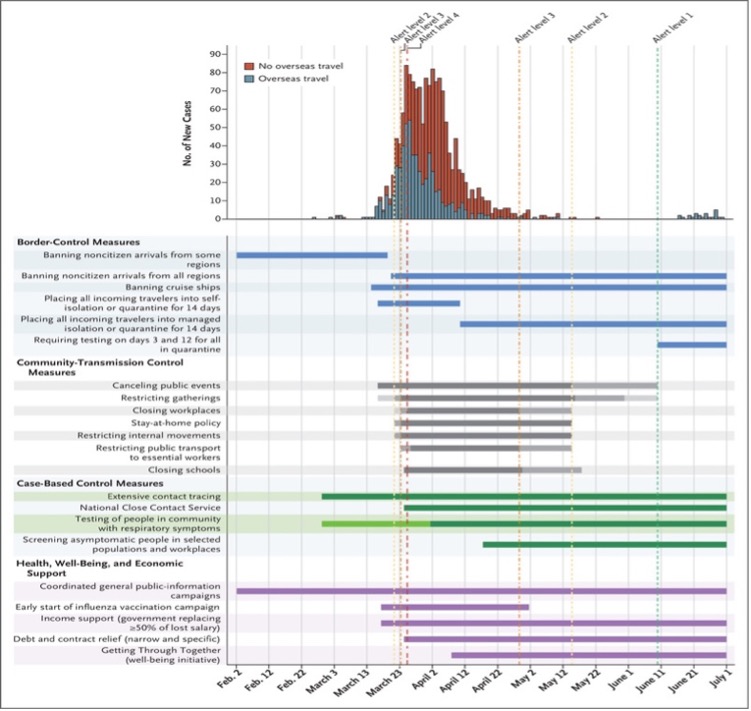Click the light green segment of community testing bar

pyautogui.click(x=376, y=524)
